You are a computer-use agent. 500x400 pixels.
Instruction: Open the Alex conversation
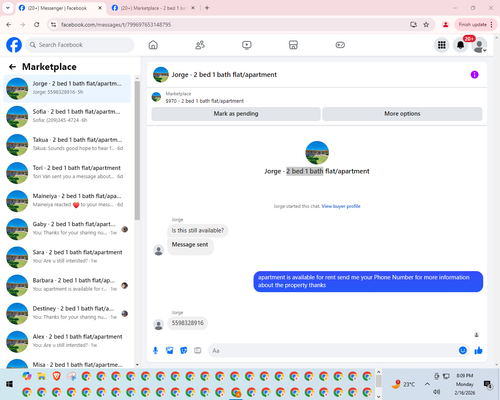[67, 341]
